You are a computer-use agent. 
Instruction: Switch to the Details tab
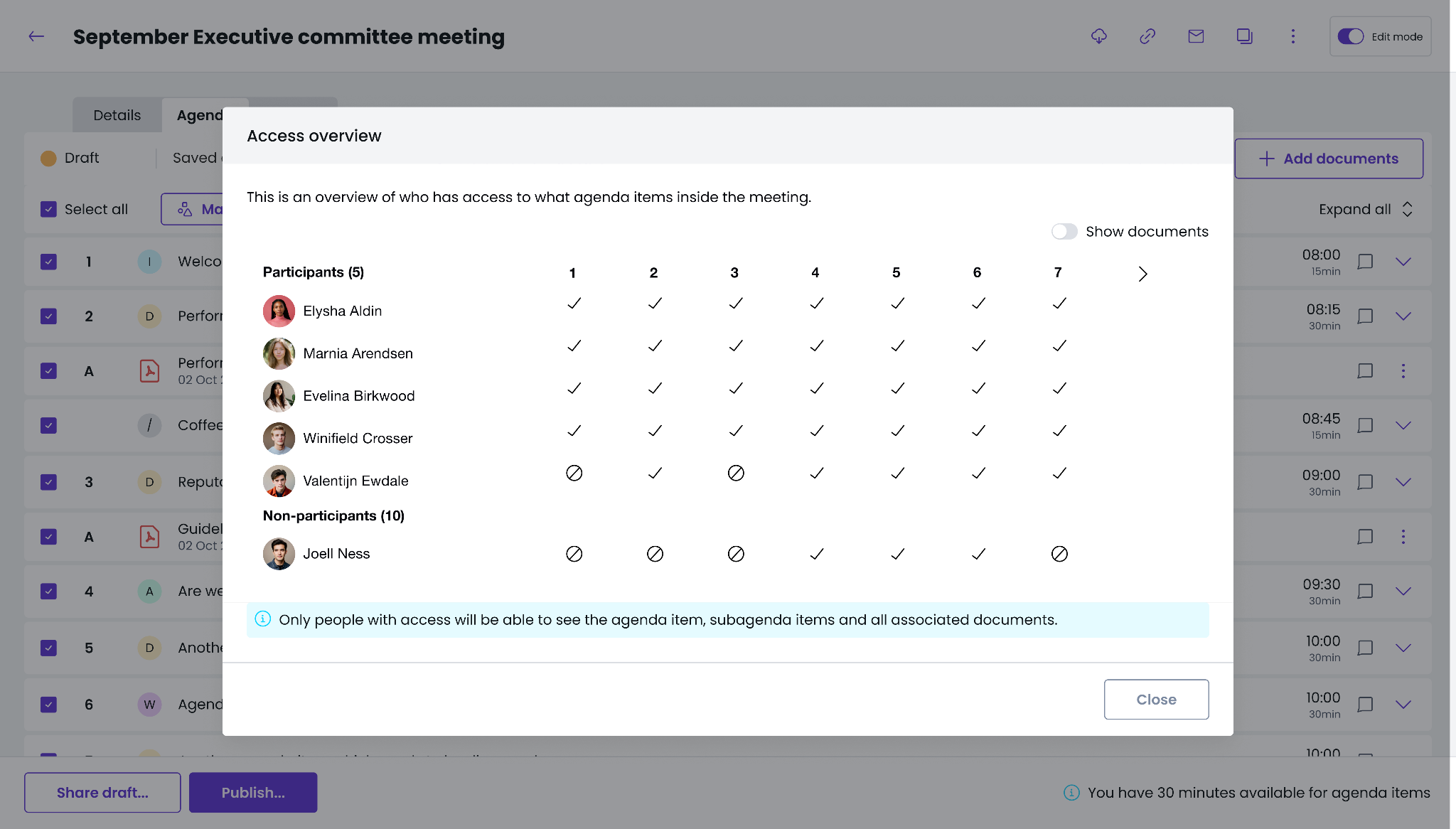point(117,115)
